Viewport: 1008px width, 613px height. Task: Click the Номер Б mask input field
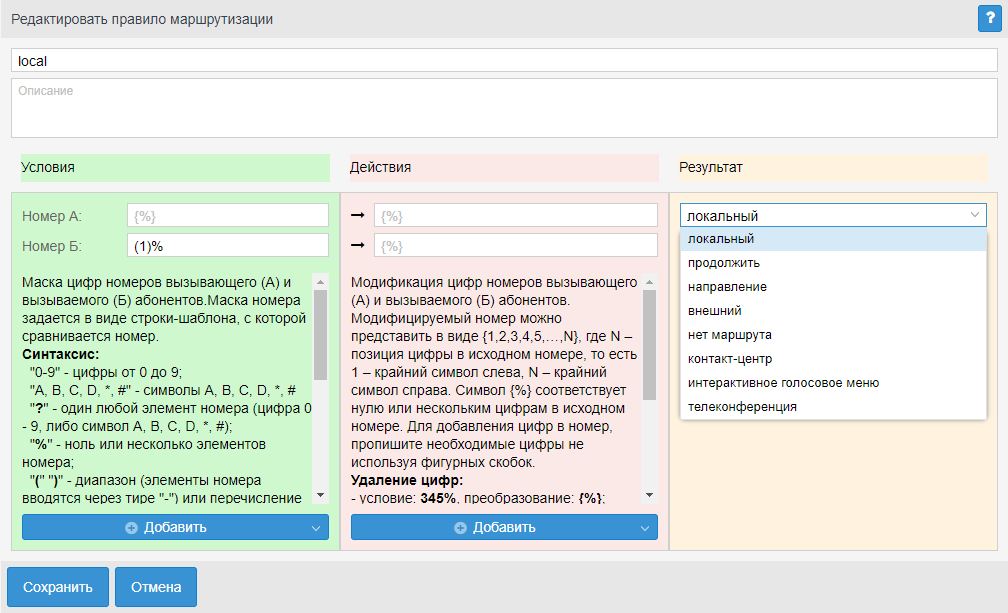click(228, 245)
